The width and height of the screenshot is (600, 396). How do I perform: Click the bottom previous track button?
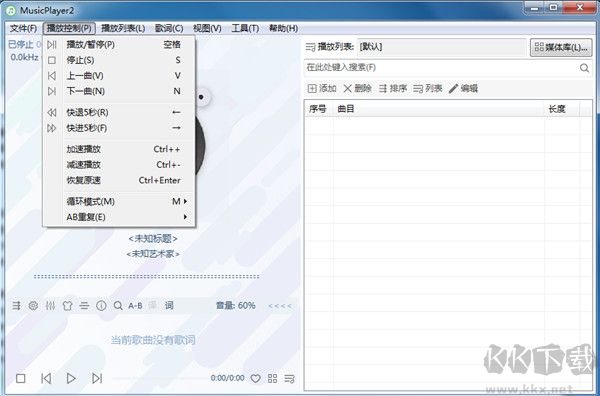pyautogui.click(x=46, y=378)
